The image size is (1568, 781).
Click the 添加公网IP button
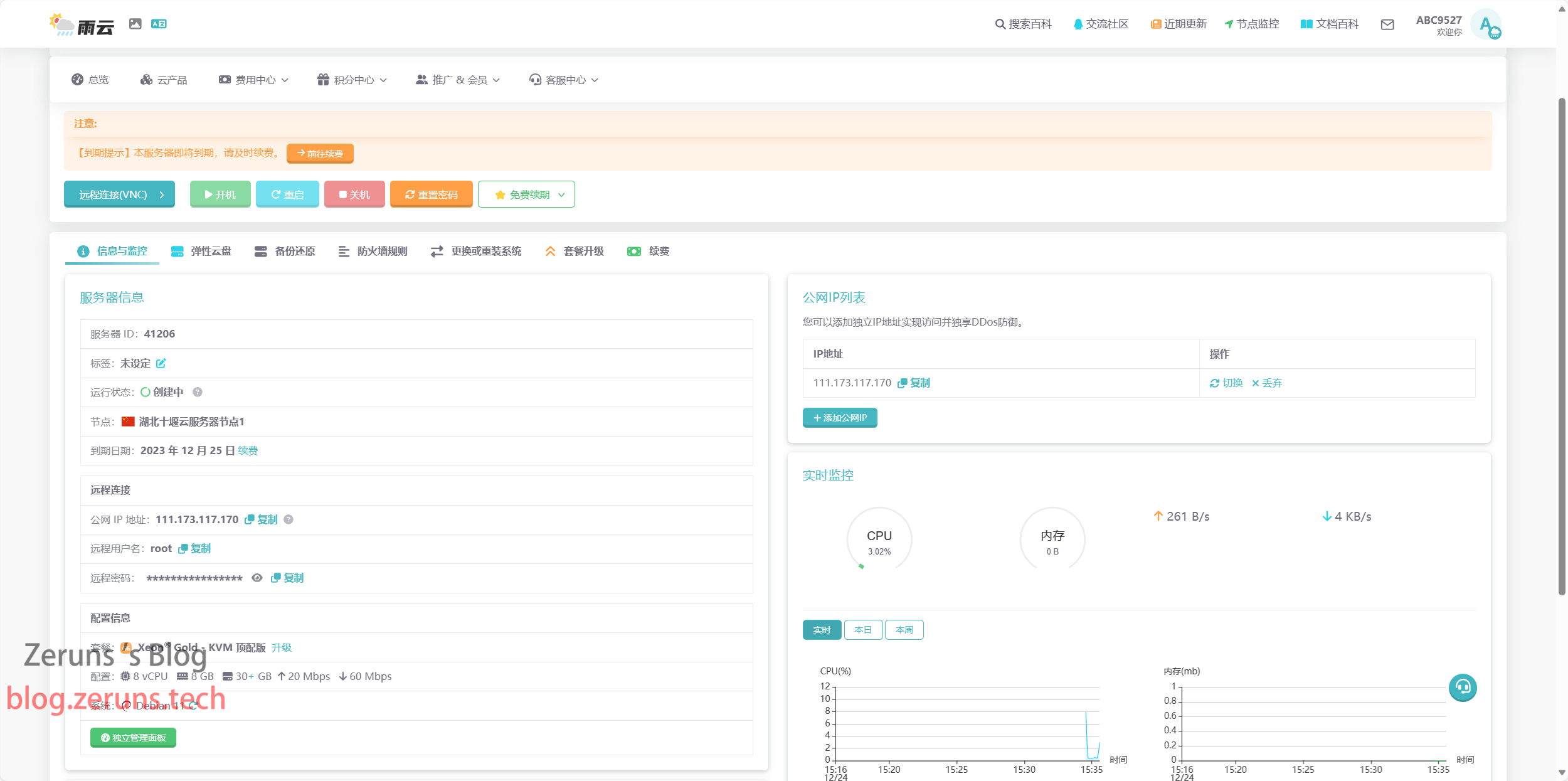click(x=840, y=418)
